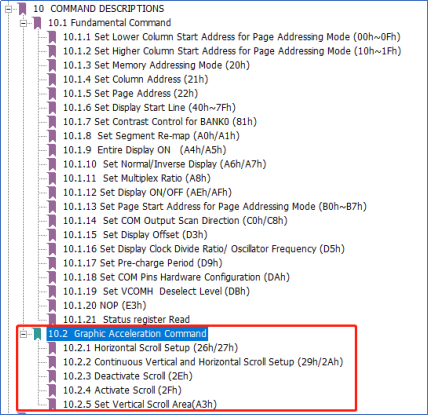
Task: Click teal bookmark icon of Graphic Acceleration Command
Action: (x=37, y=334)
